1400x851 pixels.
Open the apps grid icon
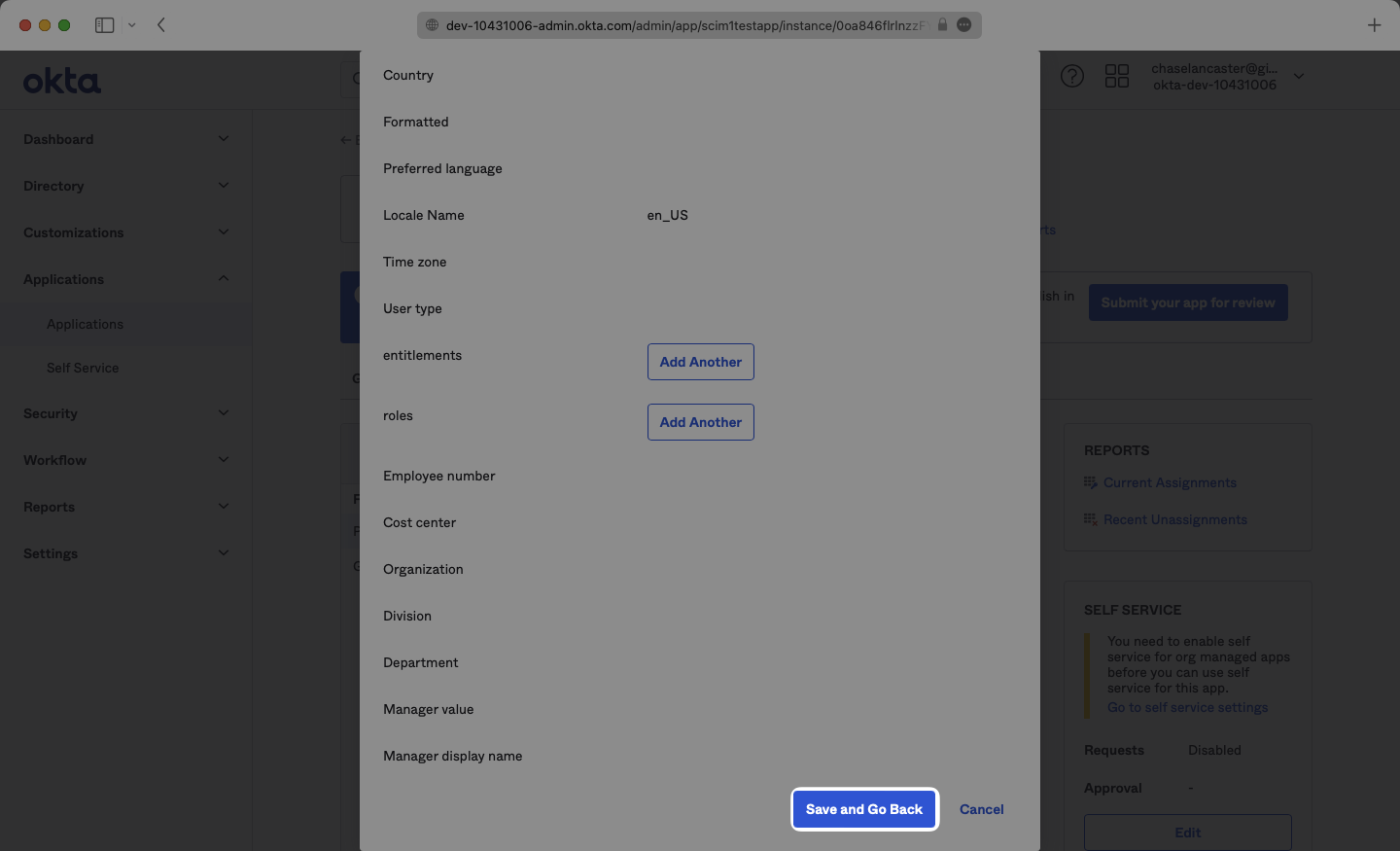[x=1117, y=76]
